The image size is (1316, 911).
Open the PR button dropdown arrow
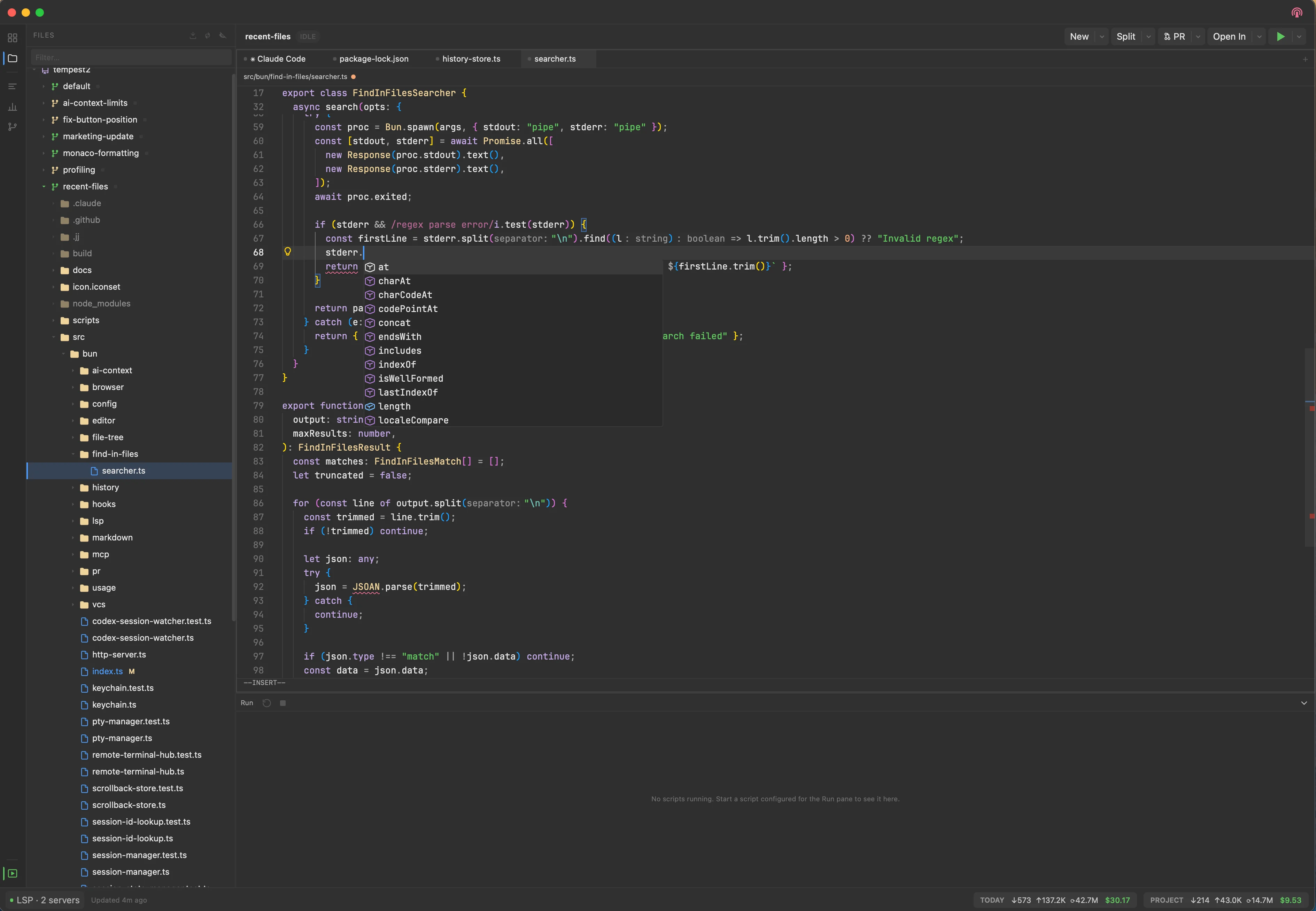pyautogui.click(x=1198, y=37)
